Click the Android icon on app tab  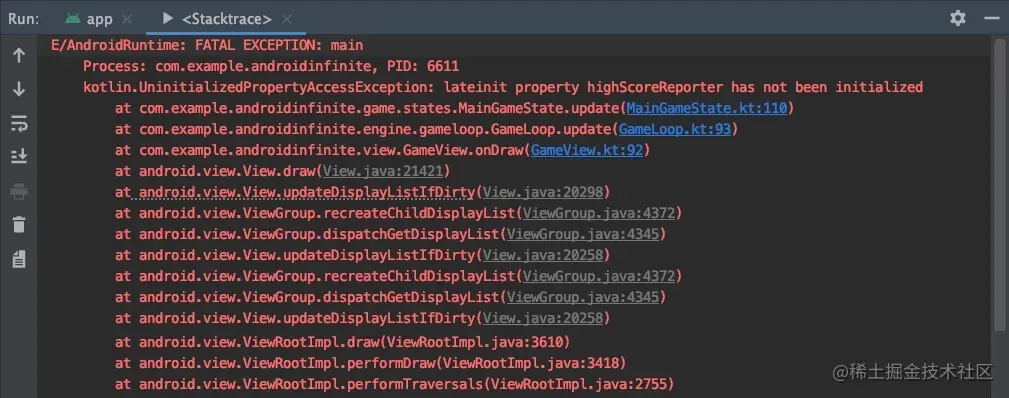coord(73,18)
